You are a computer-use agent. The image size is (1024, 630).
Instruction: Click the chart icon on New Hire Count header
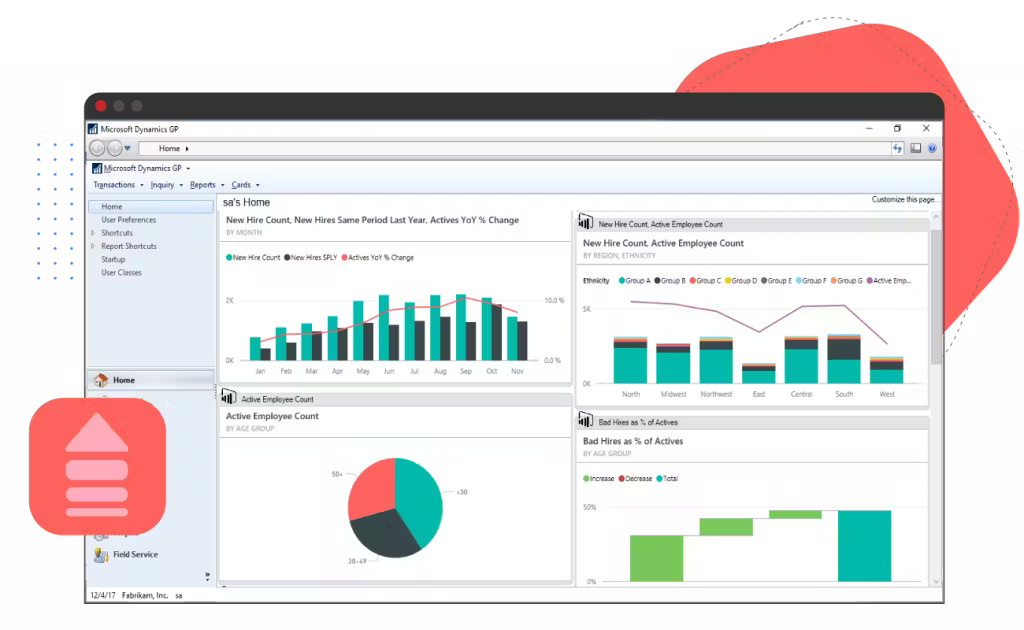pos(586,222)
